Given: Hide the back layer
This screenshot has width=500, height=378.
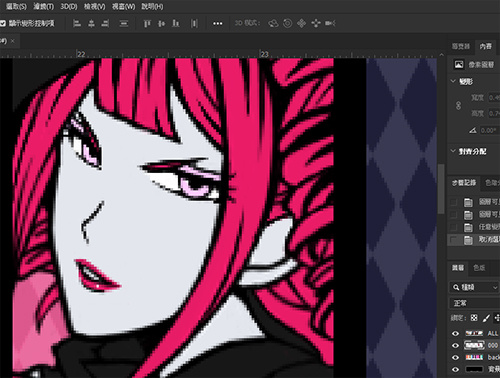Looking at the screenshot, I should tap(455, 357).
